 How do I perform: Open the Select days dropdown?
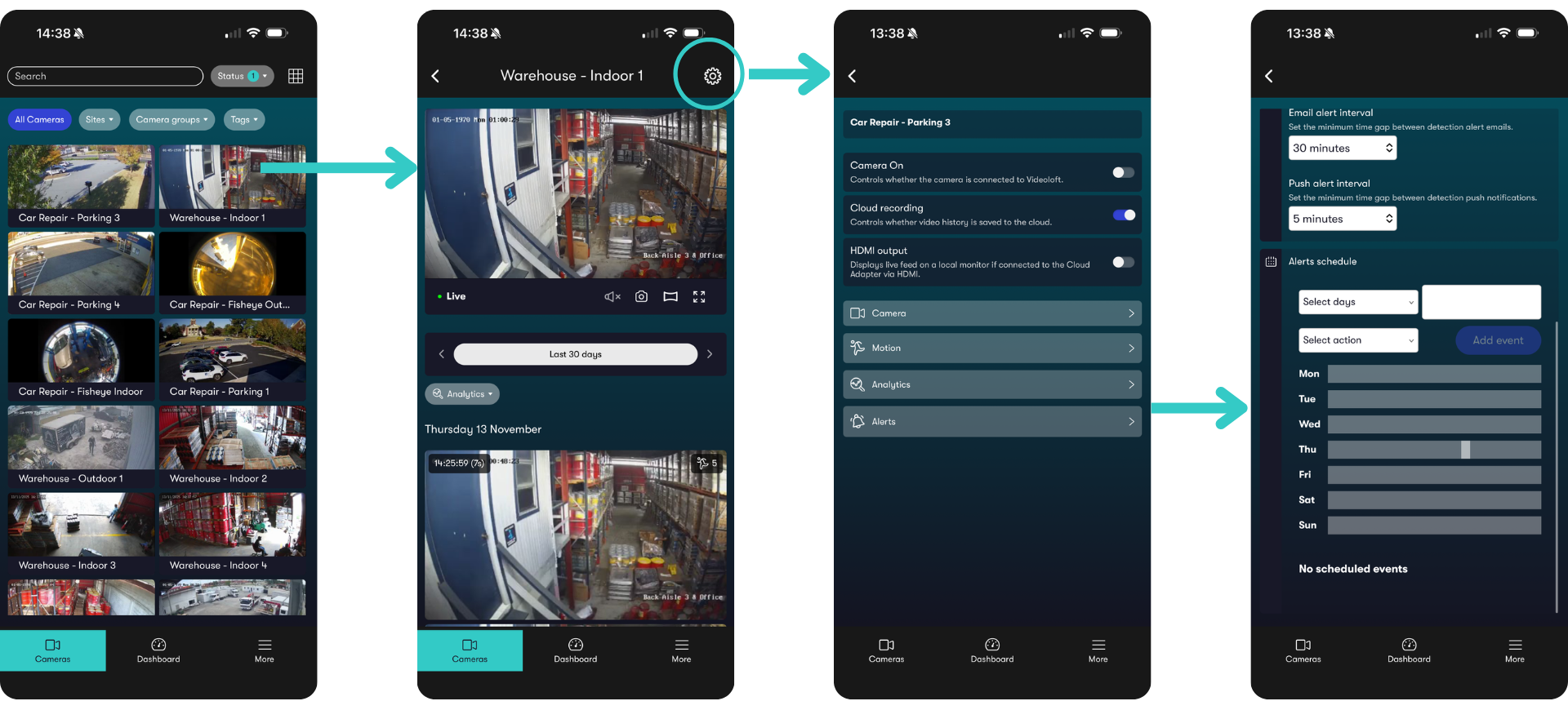click(1358, 302)
